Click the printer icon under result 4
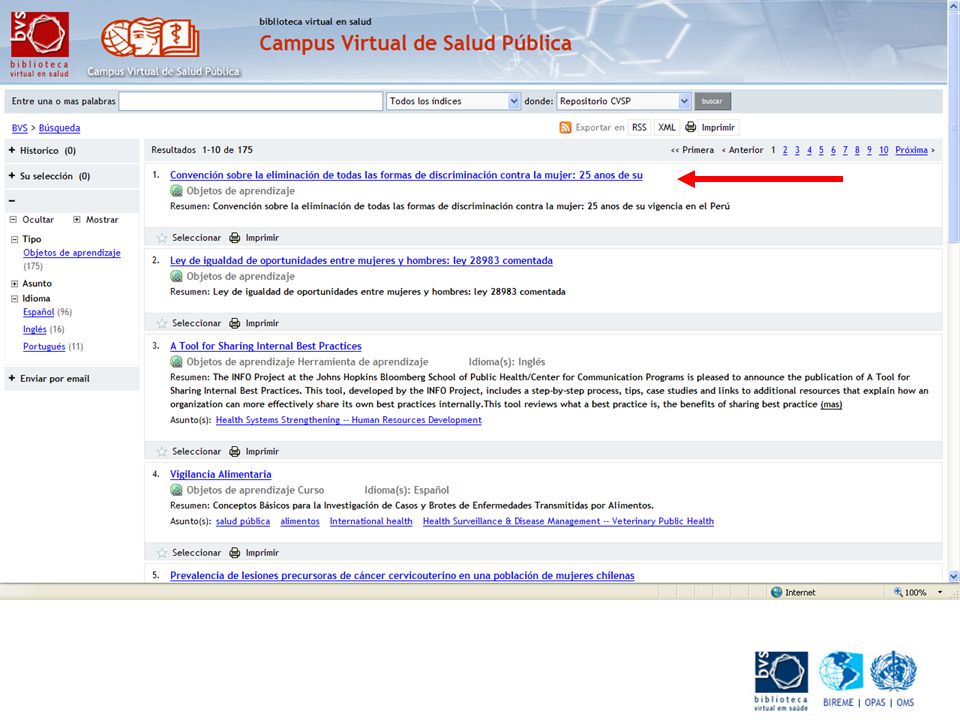The image size is (960, 720). coord(234,552)
